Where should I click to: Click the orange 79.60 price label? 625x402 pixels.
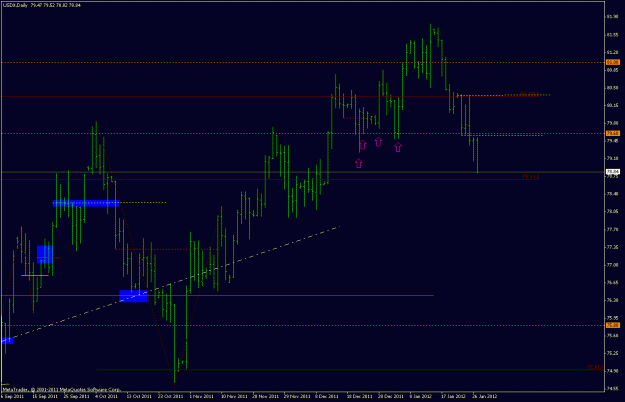pyautogui.click(x=613, y=133)
